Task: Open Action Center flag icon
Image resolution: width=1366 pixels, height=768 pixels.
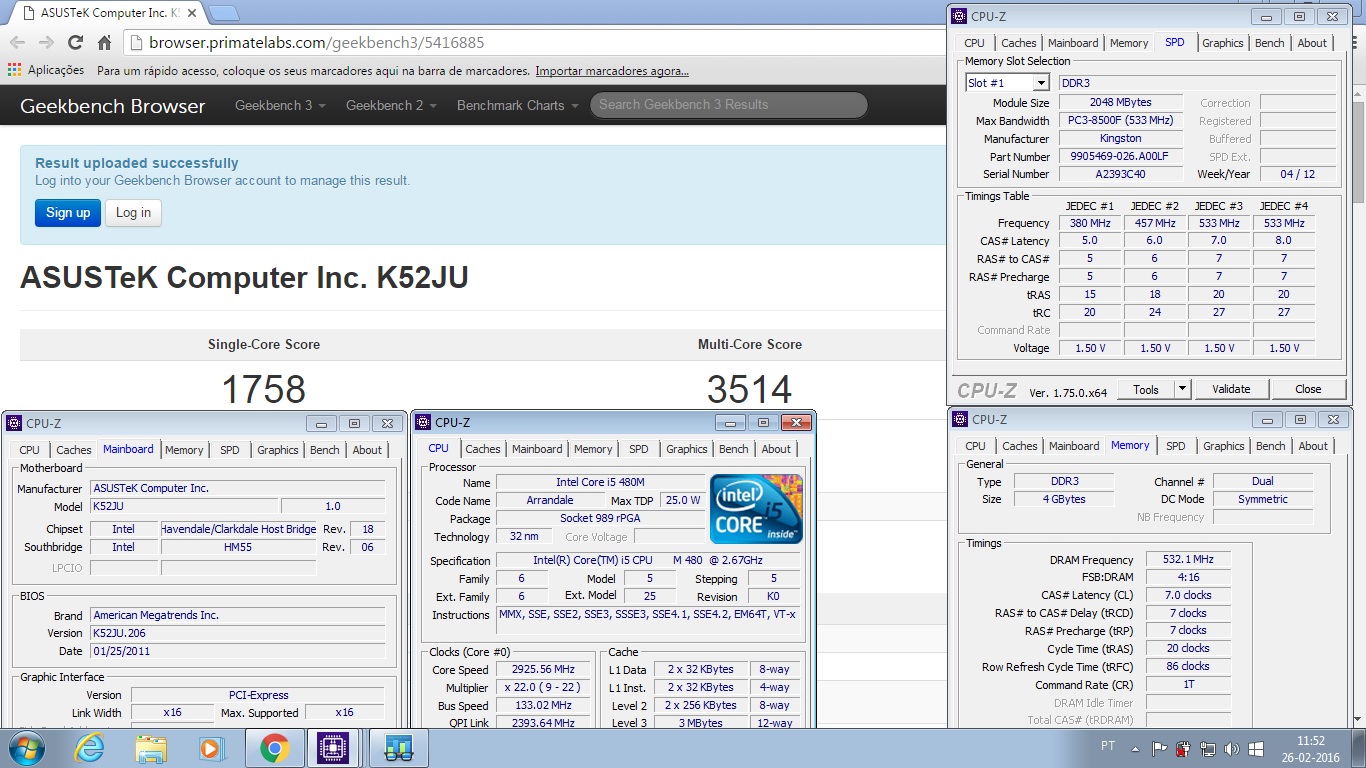Action: click(1160, 748)
